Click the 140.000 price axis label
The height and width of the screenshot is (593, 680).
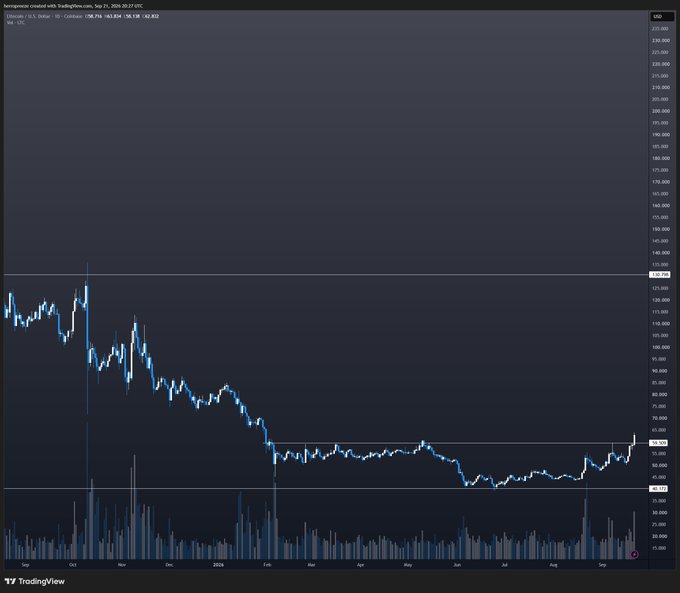660,252
